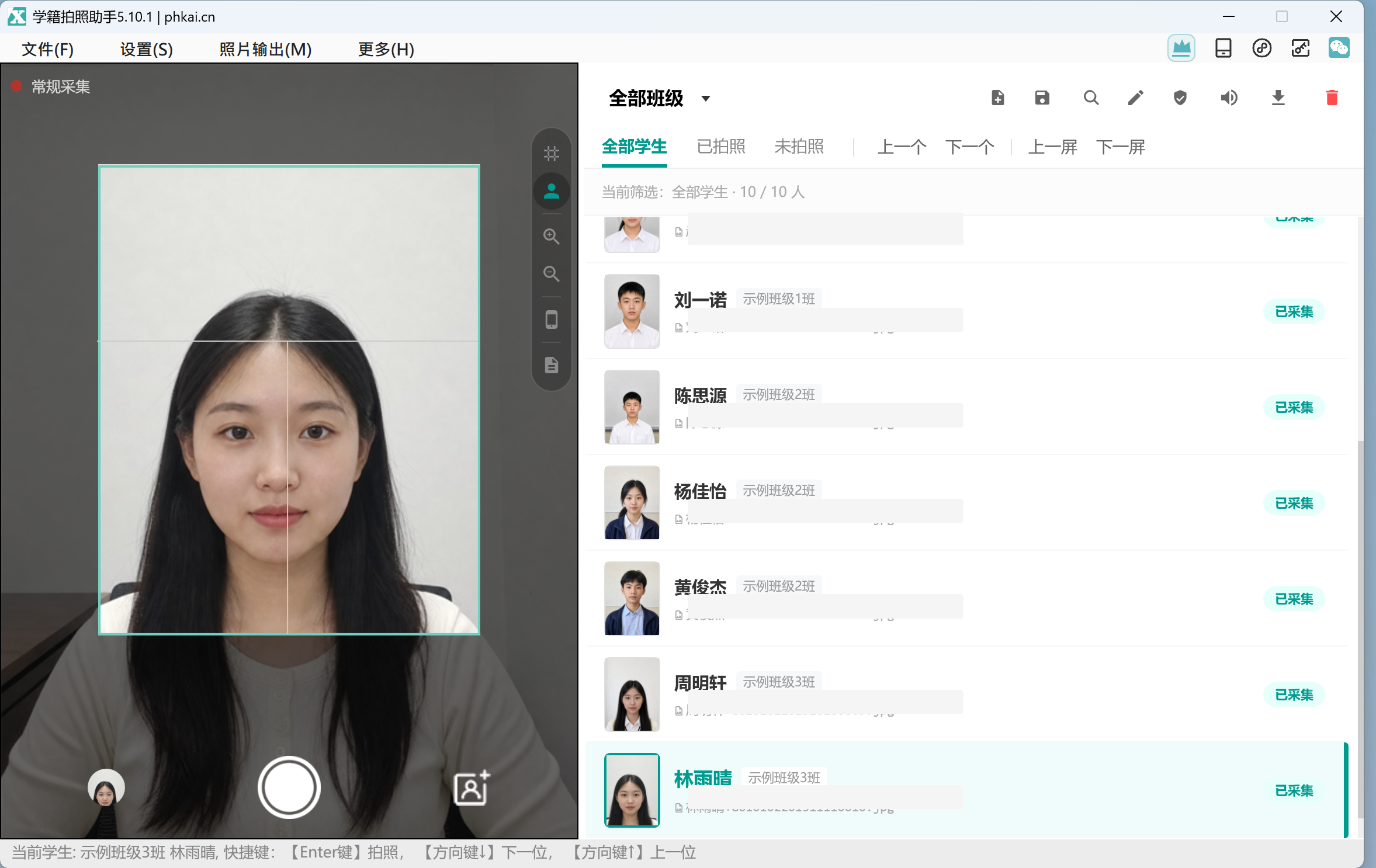Toggle the speaker voice announce icon

click(1229, 98)
